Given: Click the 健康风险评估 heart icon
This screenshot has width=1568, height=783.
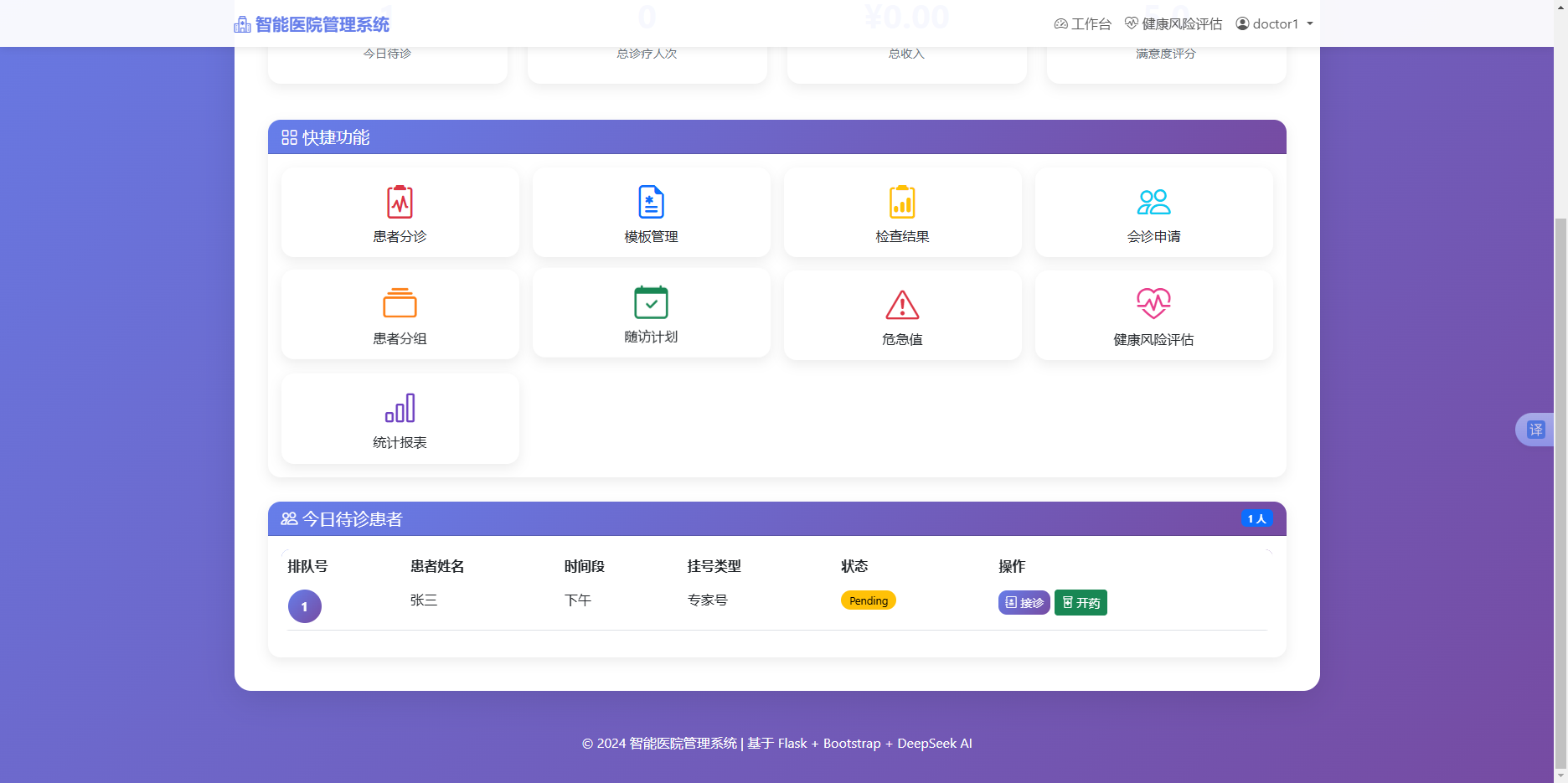Looking at the screenshot, I should tap(1153, 303).
